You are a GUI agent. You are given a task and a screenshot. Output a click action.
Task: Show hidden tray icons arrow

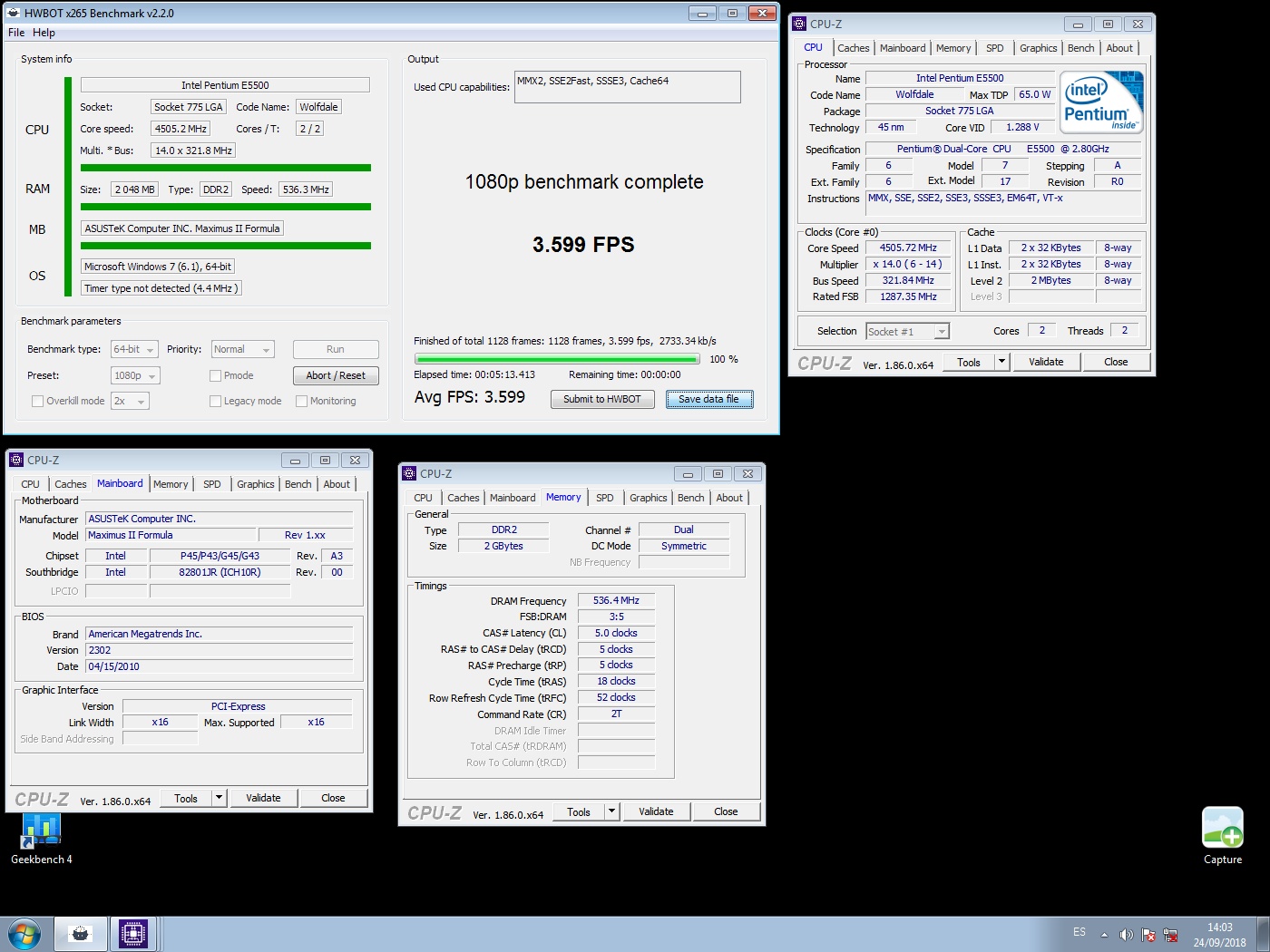[x=1104, y=935]
